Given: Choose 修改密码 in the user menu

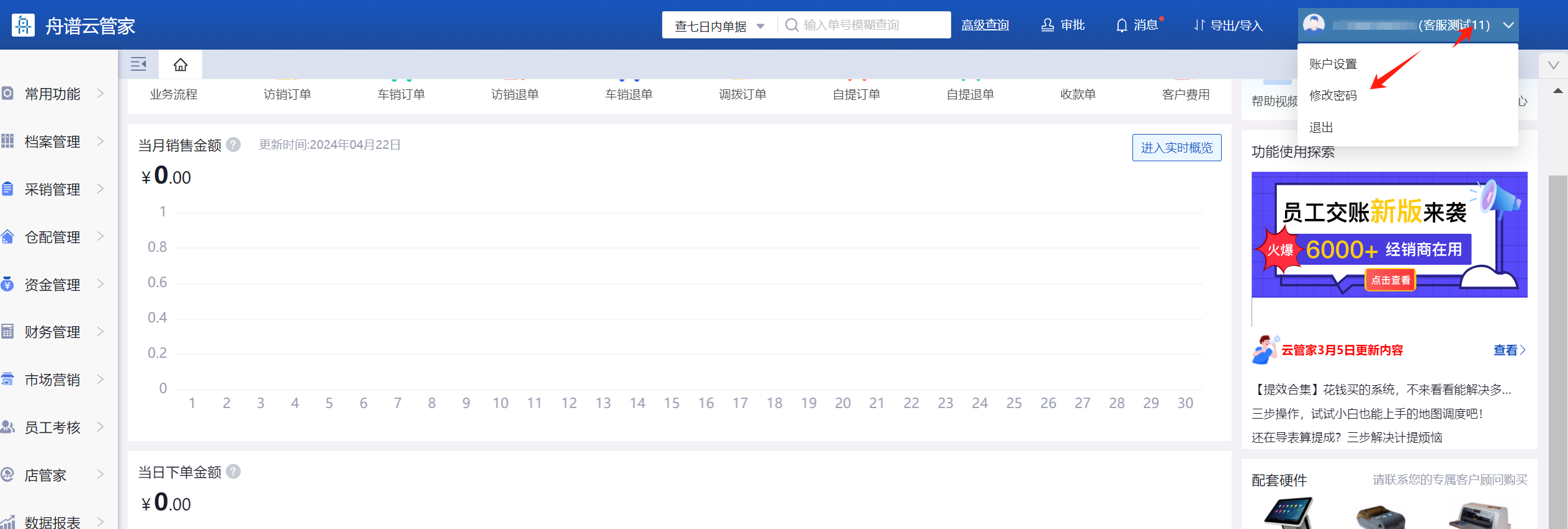Looking at the screenshot, I should coord(1333,96).
